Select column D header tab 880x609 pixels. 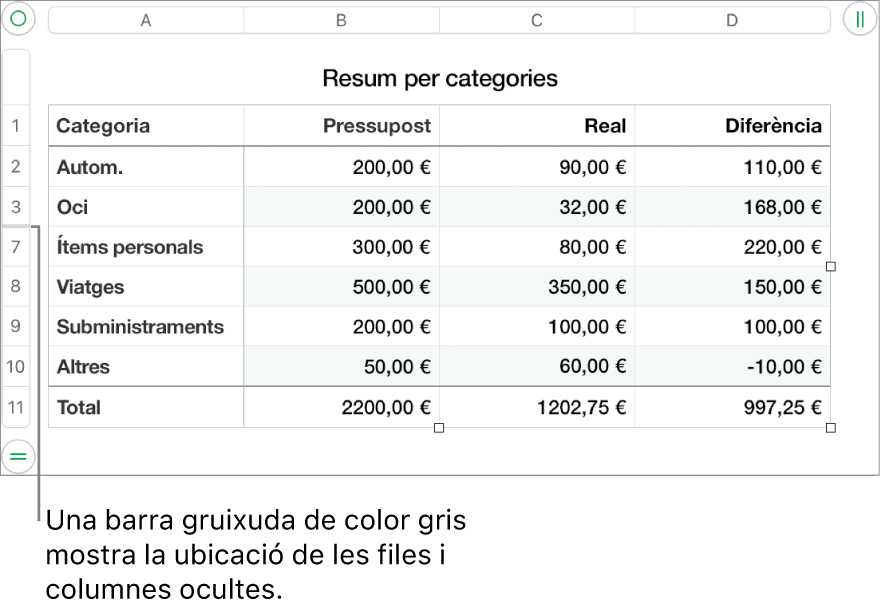732,20
